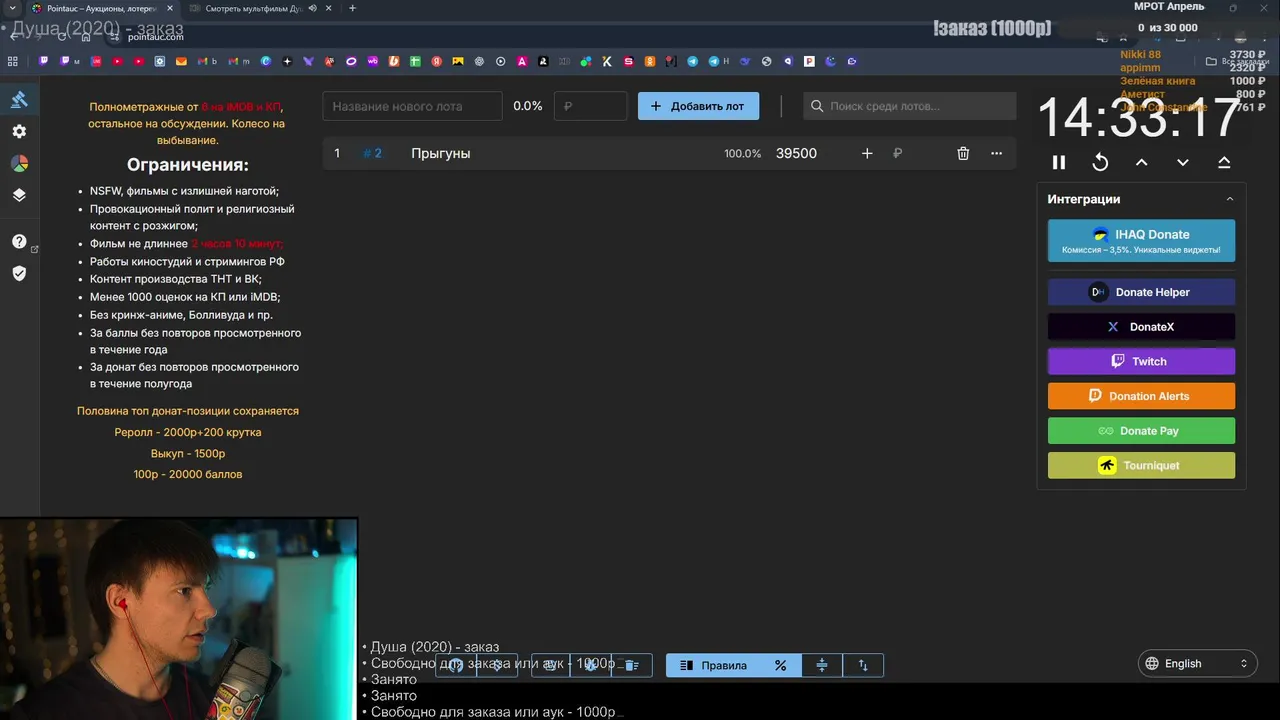Click the pointauc.com address bar

[156, 36]
